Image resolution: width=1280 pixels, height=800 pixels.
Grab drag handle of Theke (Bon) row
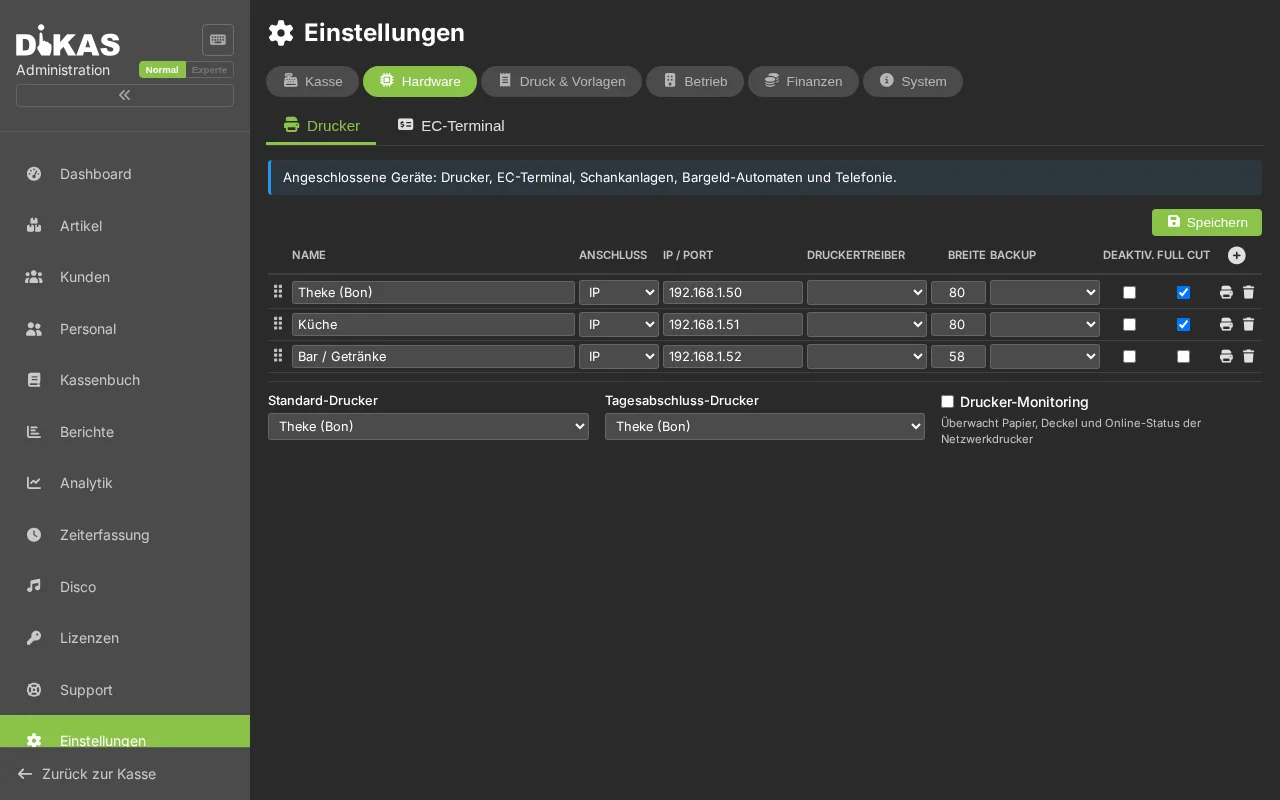pos(278,292)
